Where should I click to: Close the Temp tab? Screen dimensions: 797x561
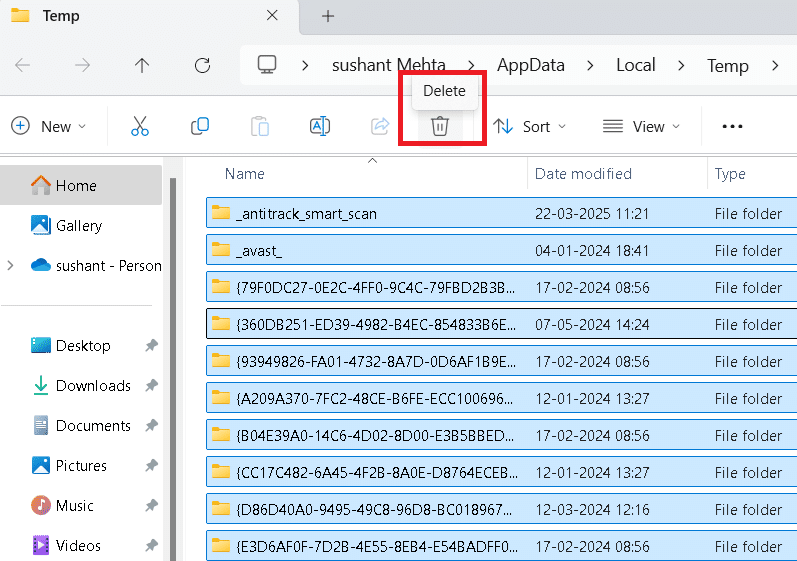pyautogui.click(x=273, y=16)
